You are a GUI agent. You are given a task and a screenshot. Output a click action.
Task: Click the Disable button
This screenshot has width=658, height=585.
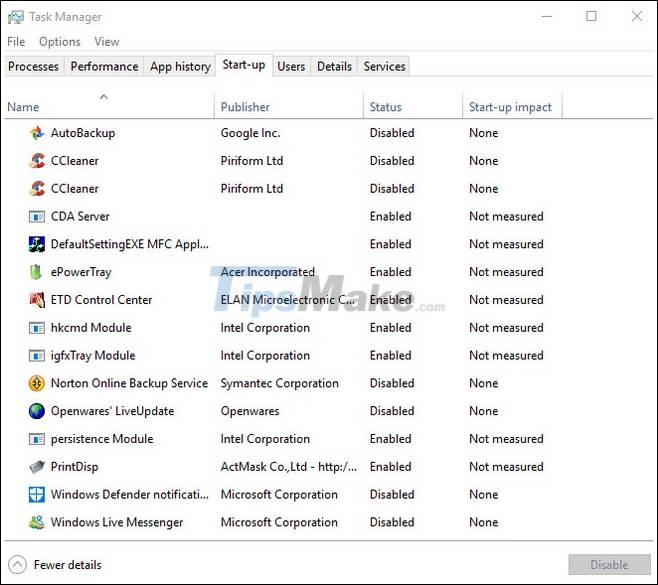coord(609,565)
